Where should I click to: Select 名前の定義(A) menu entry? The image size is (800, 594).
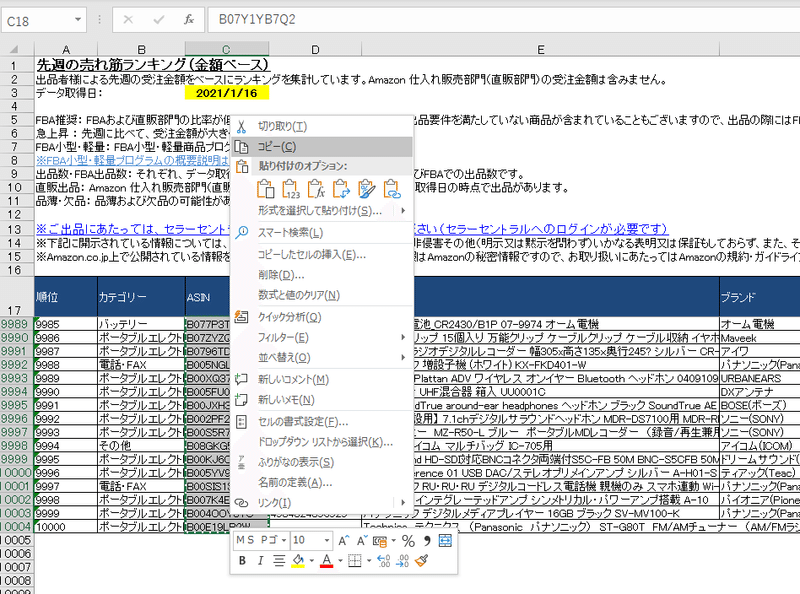pyautogui.click(x=322, y=482)
